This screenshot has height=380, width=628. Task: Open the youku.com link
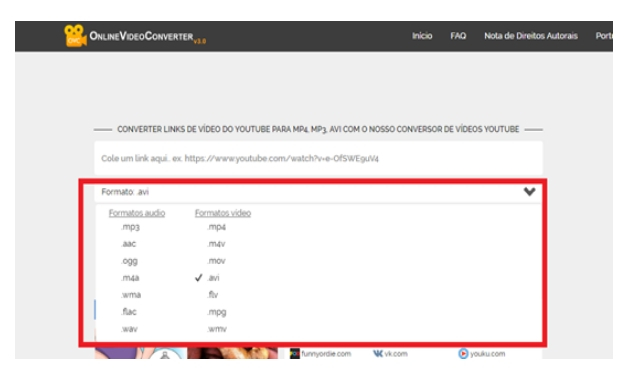pos(487,354)
